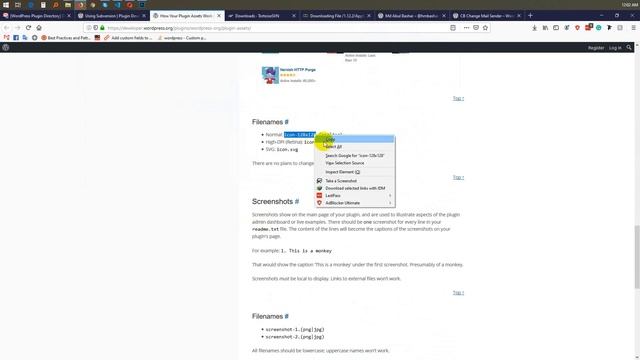Open Firefox library icon
Viewport: 640px width, 360px height.
click(x=545, y=28)
